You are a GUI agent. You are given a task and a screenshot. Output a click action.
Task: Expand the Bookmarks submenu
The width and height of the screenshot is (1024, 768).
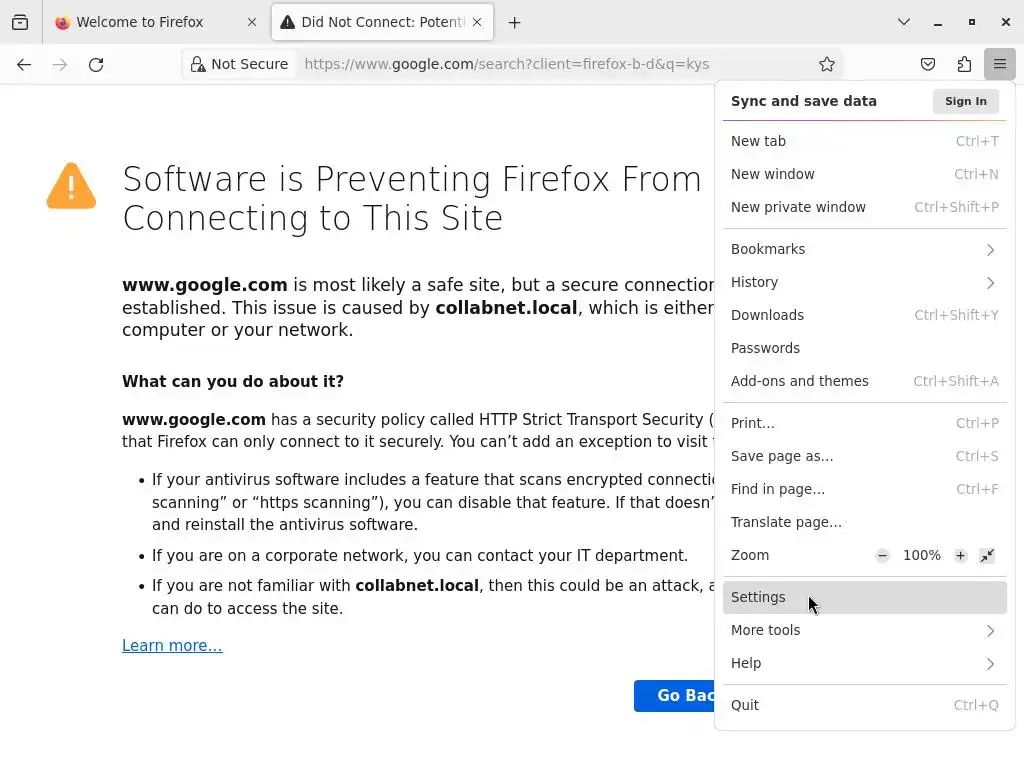point(865,249)
